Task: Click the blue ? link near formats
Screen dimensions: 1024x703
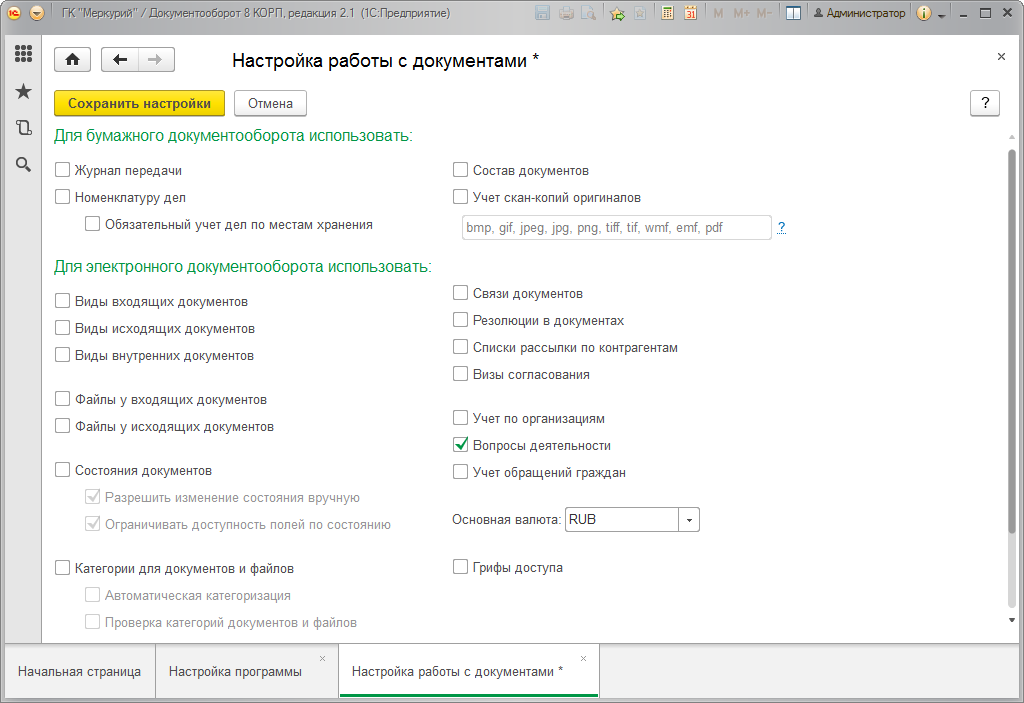Action: [782, 227]
